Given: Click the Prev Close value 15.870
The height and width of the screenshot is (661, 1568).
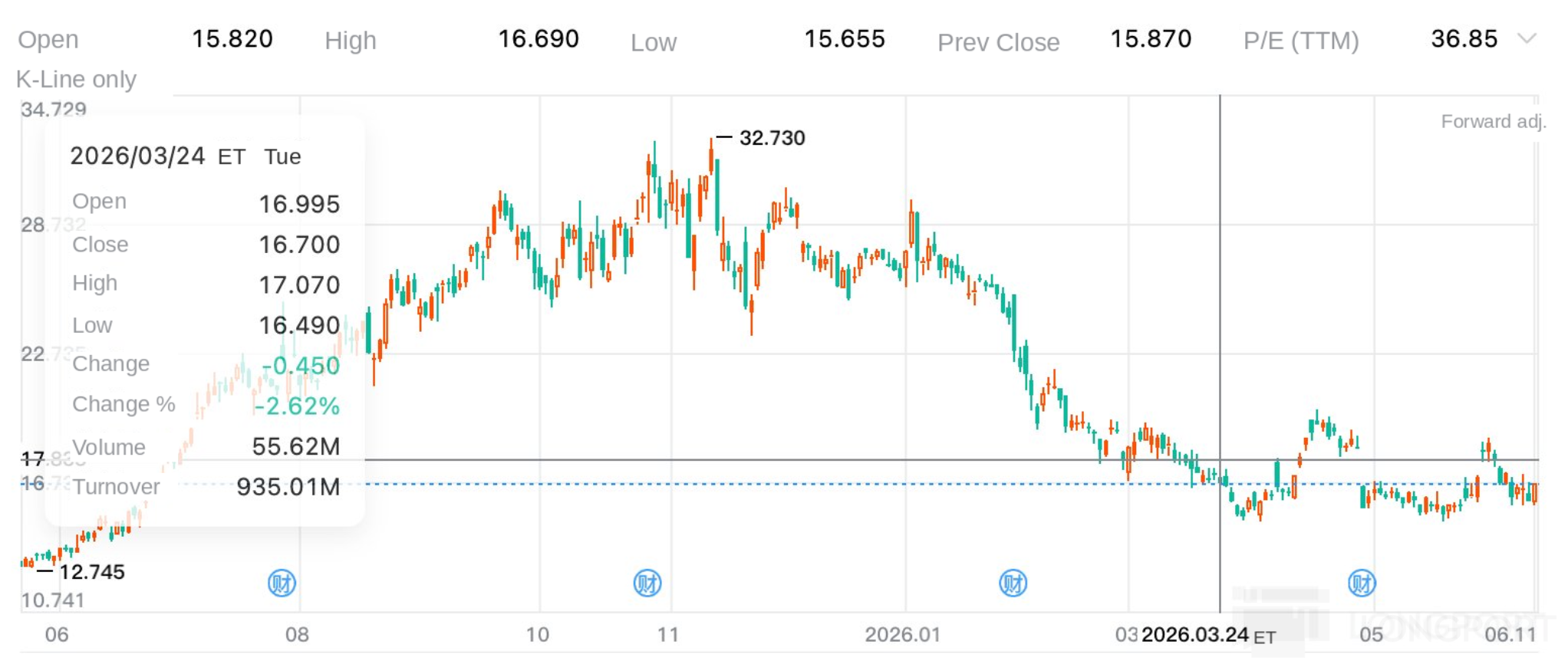Looking at the screenshot, I should pyautogui.click(x=1151, y=39).
